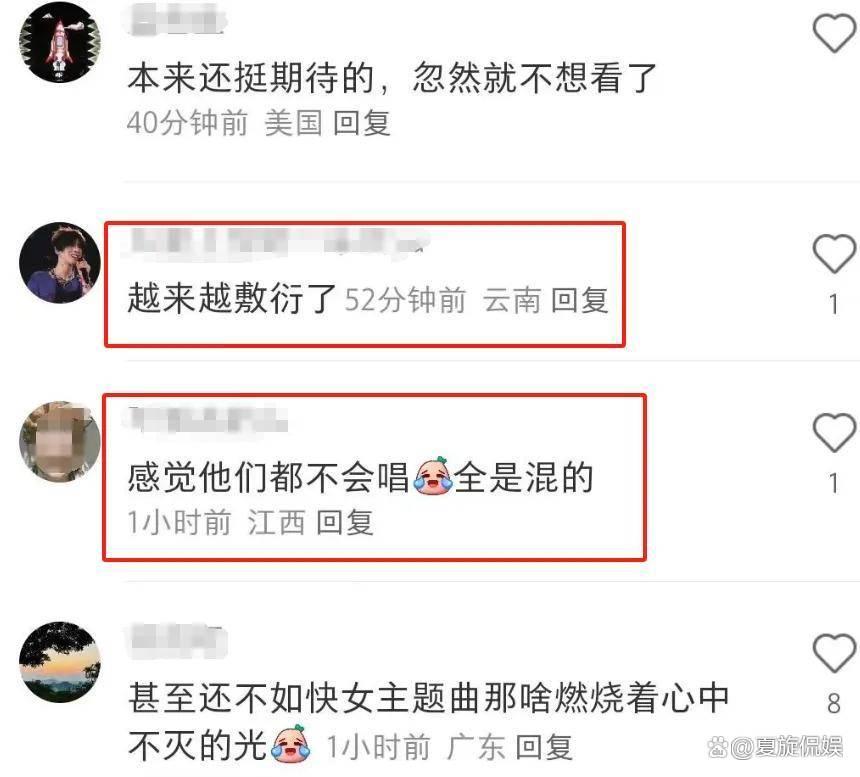
Task: Tap blurred username above '越来越敷衍了'
Action: click(x=277, y=241)
